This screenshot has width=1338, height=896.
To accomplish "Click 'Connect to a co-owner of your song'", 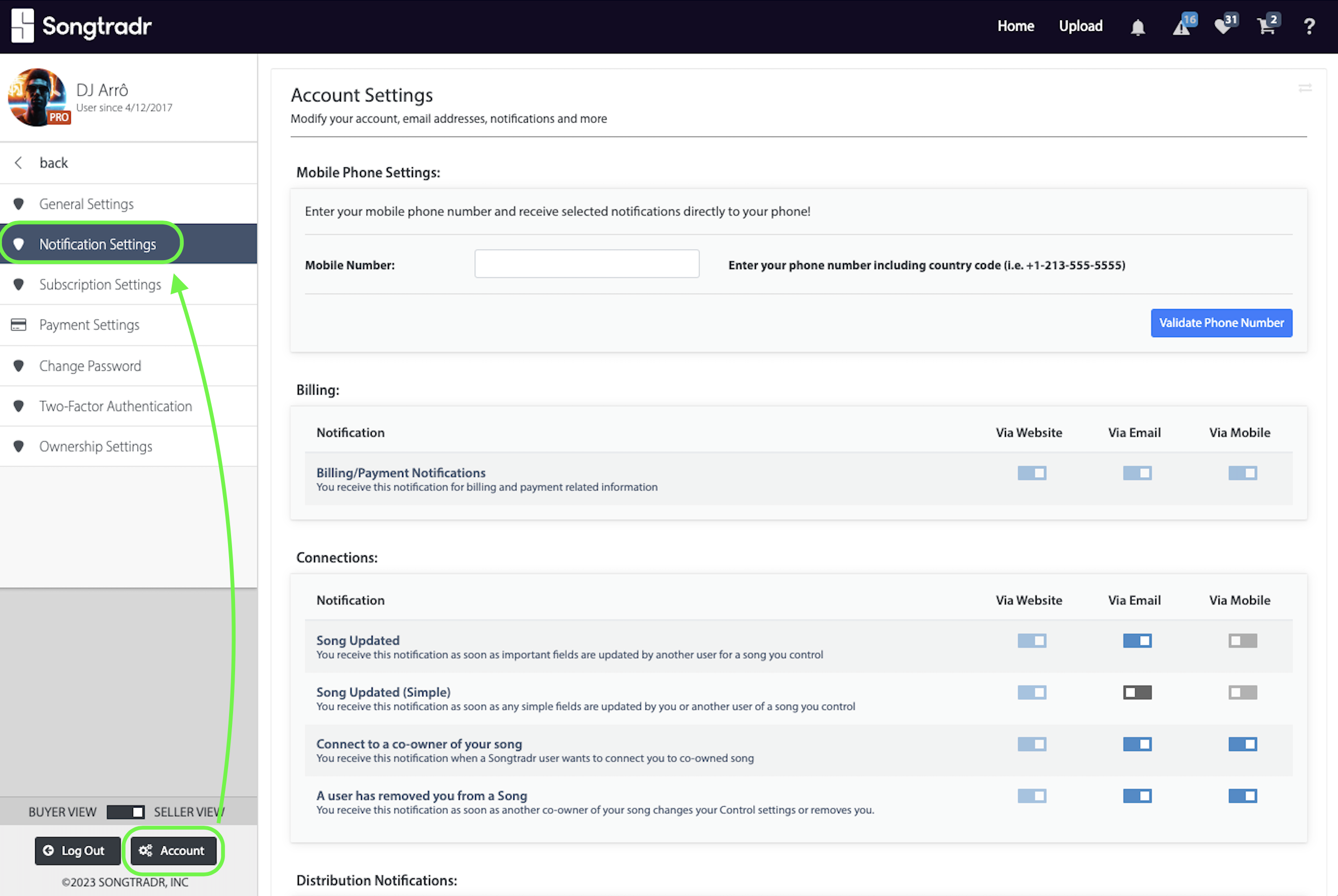I will coord(419,744).
